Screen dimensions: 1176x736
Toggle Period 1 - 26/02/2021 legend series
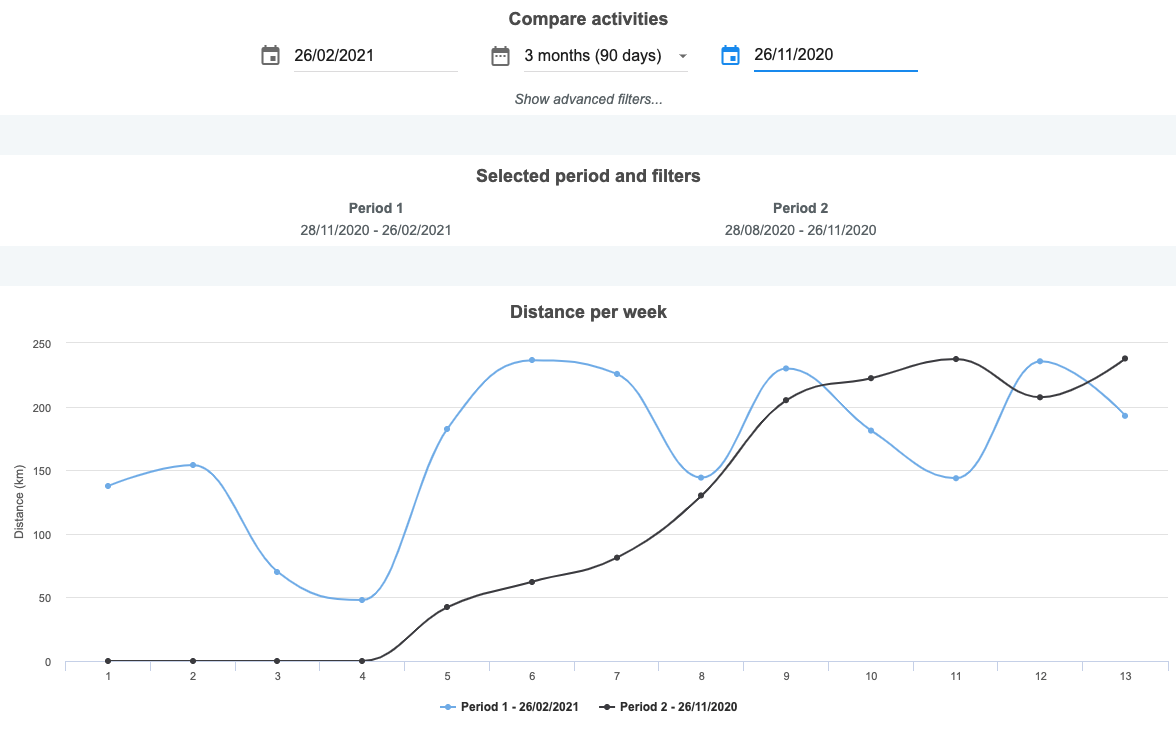tap(520, 707)
